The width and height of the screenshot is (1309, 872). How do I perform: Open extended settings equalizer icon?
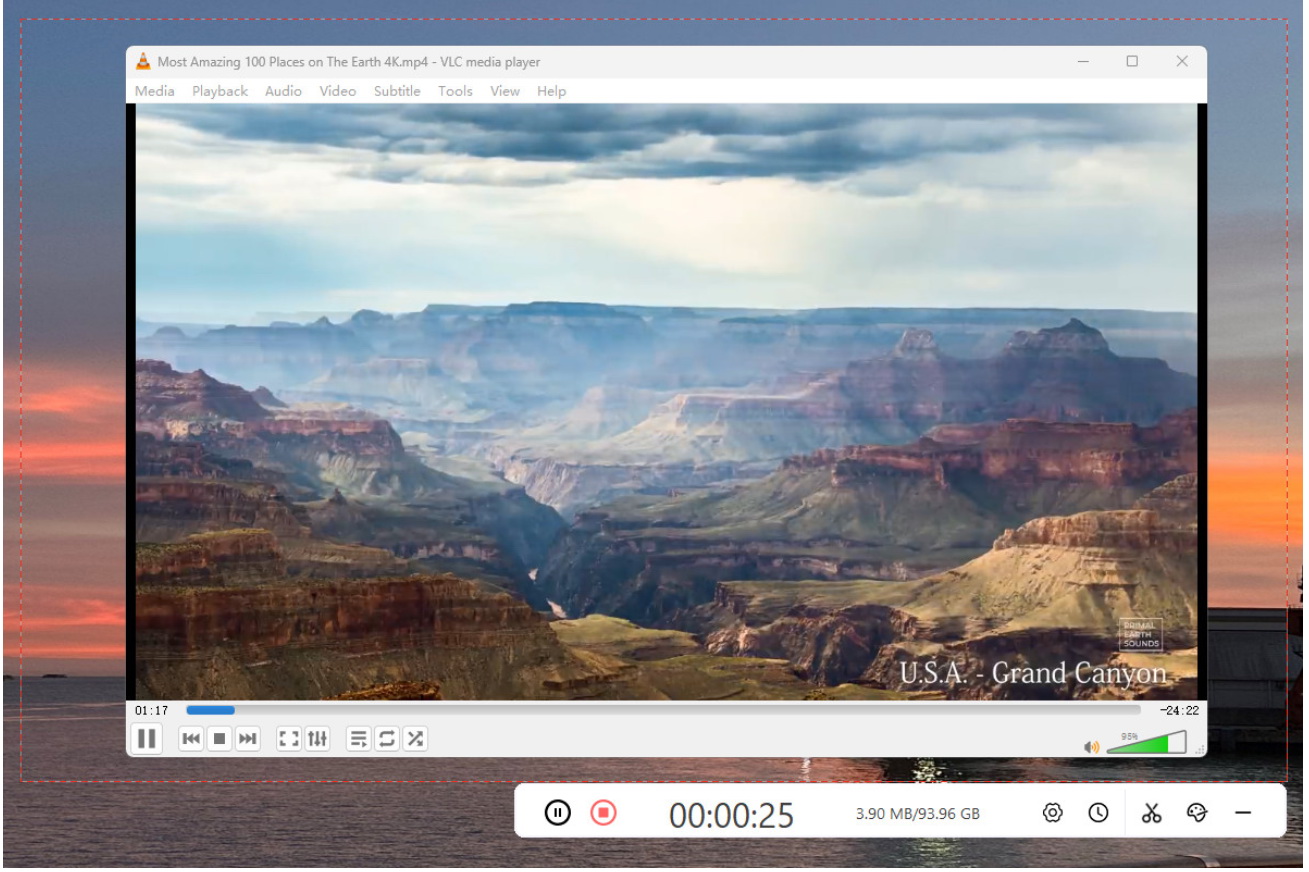tap(317, 739)
